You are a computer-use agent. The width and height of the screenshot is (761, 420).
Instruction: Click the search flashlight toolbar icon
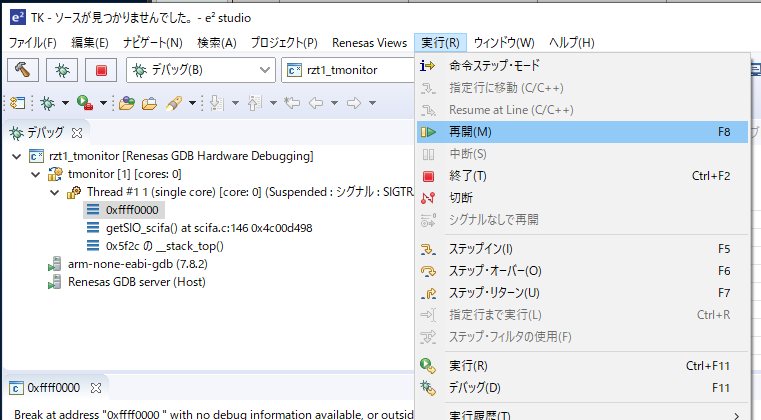[174, 103]
